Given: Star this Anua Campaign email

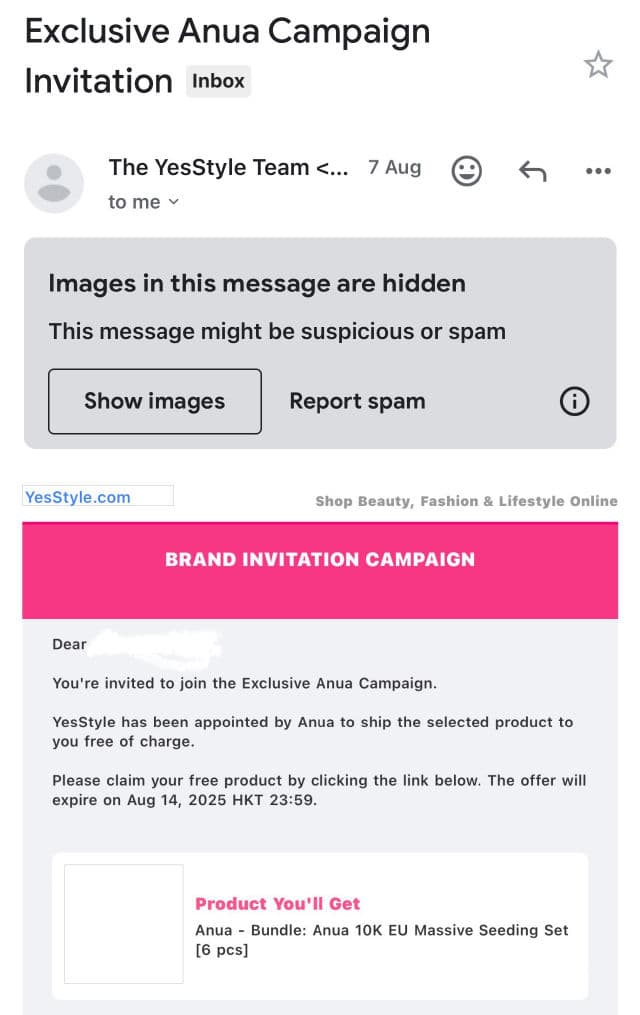Looking at the screenshot, I should pyautogui.click(x=597, y=66).
